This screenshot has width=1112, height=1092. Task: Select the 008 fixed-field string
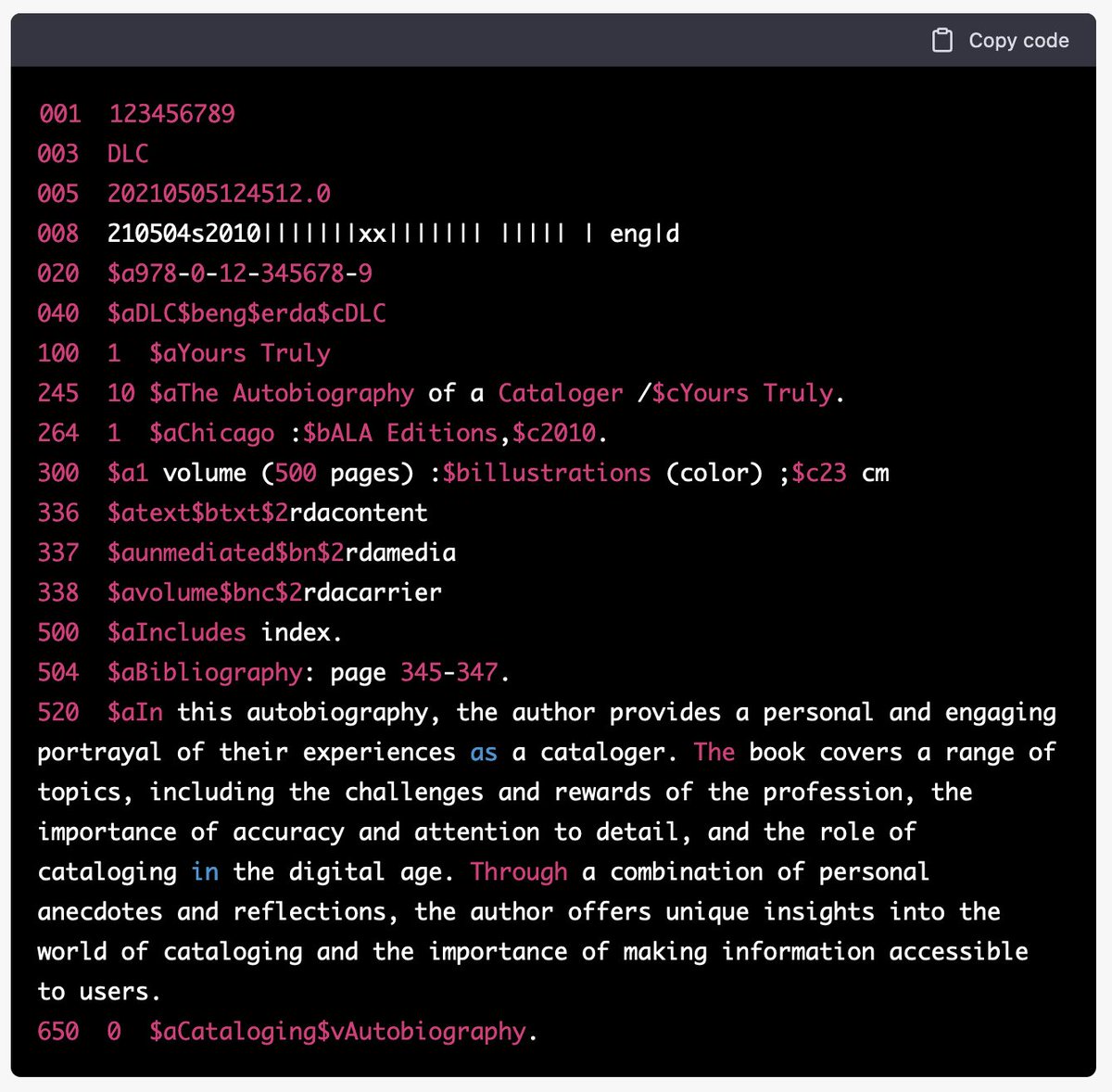pyautogui.click(x=394, y=234)
